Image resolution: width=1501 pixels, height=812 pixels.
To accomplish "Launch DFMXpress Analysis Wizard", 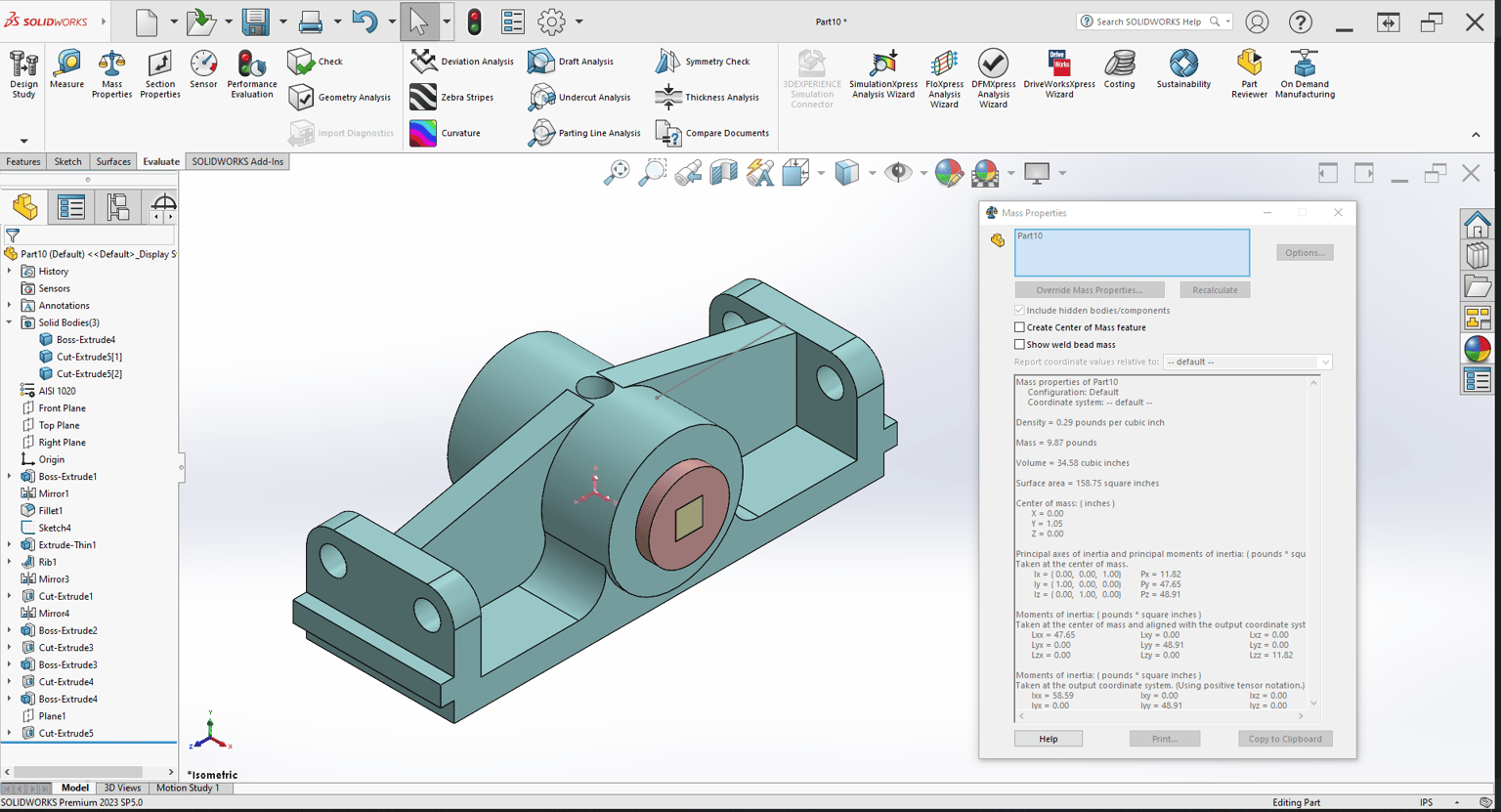I will click(993, 78).
